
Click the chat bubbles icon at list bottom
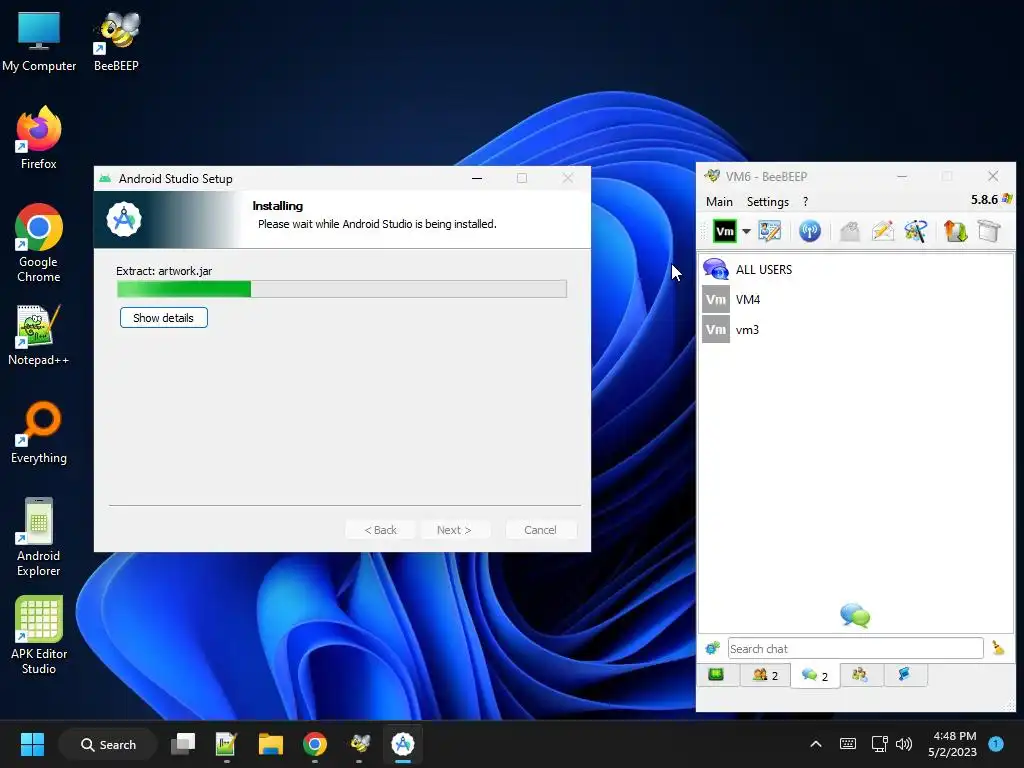[855, 615]
